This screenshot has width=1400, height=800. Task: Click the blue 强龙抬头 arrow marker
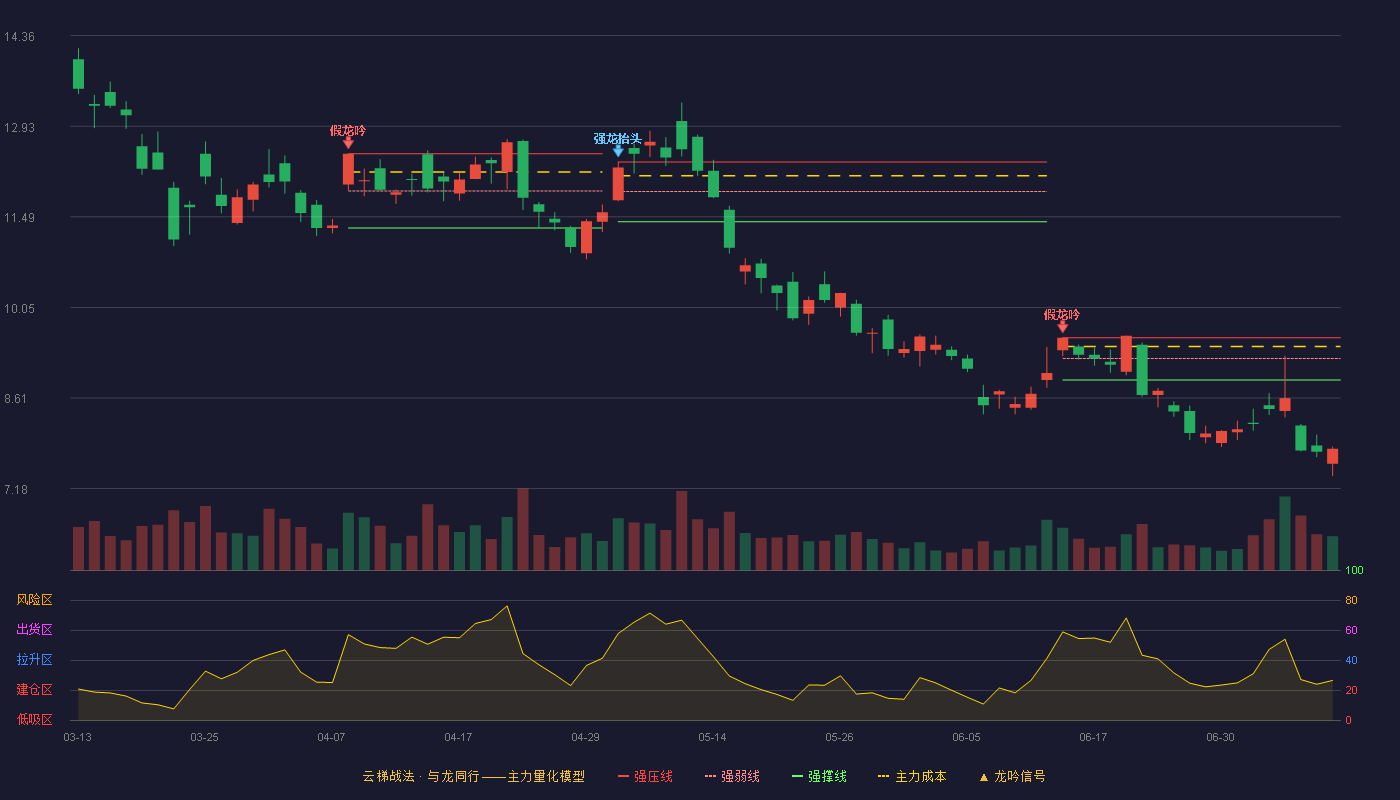pos(618,151)
